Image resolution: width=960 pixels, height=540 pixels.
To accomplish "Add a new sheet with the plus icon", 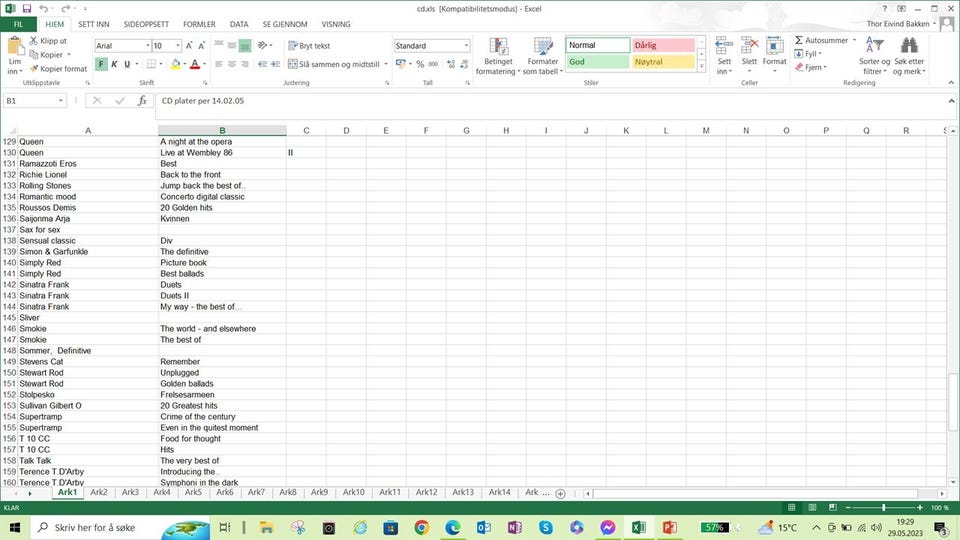I will point(560,493).
